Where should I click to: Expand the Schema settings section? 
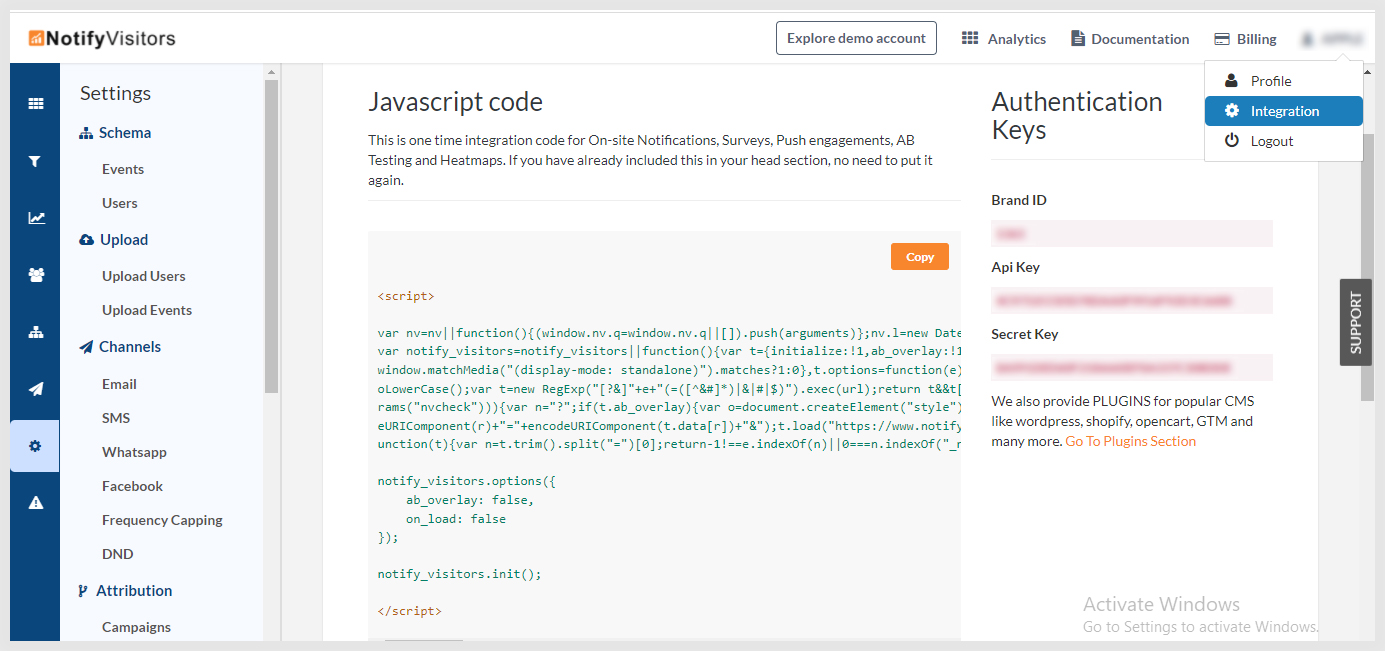pyautogui.click(x=115, y=133)
